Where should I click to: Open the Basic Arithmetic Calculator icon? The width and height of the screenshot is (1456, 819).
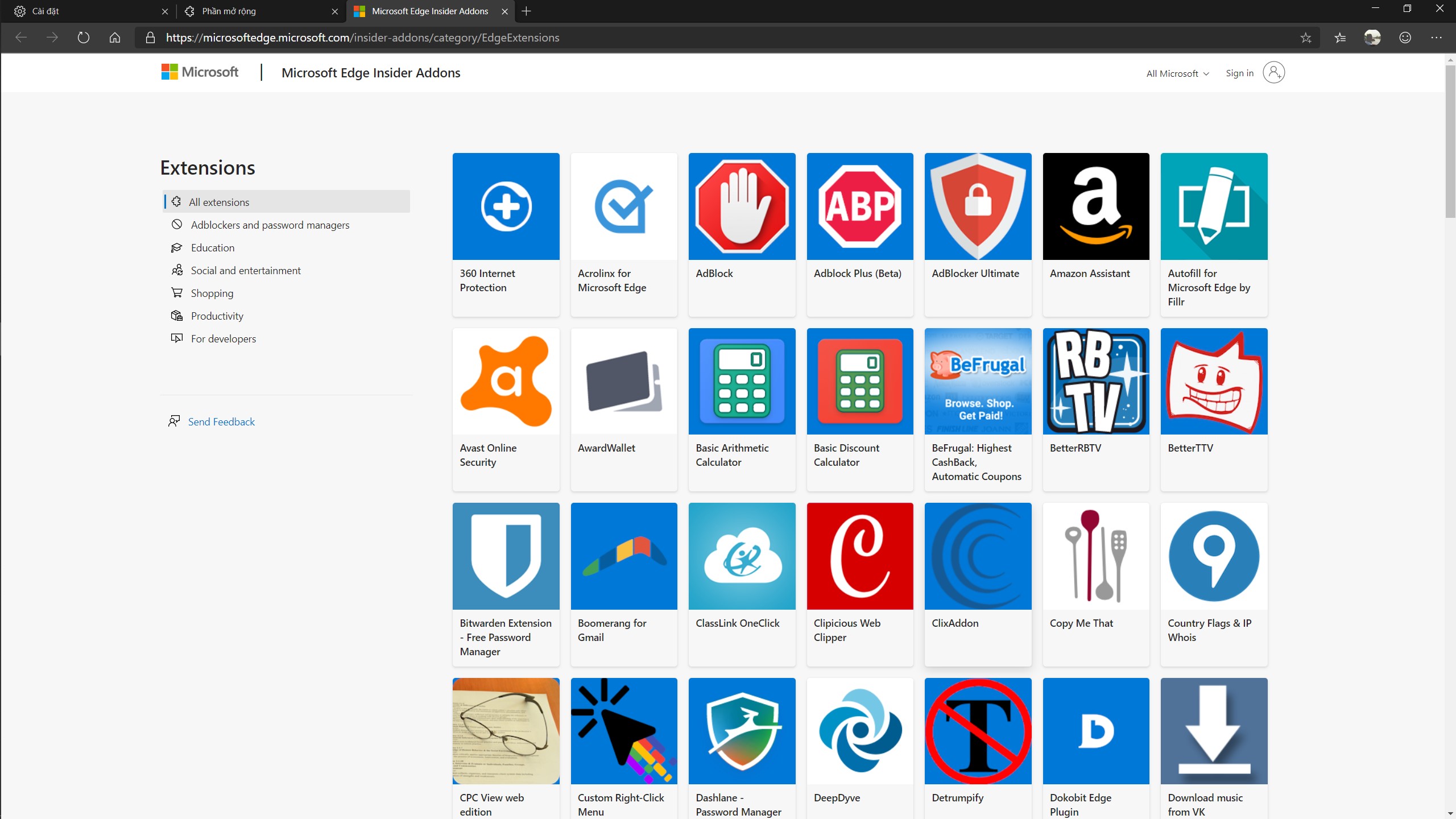click(742, 381)
